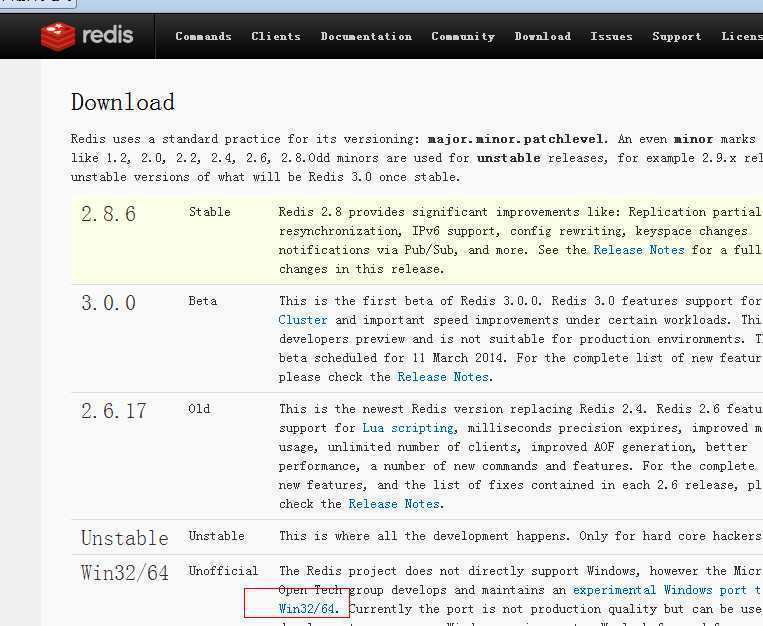Select the 2.6.17 version number

pos(113,411)
